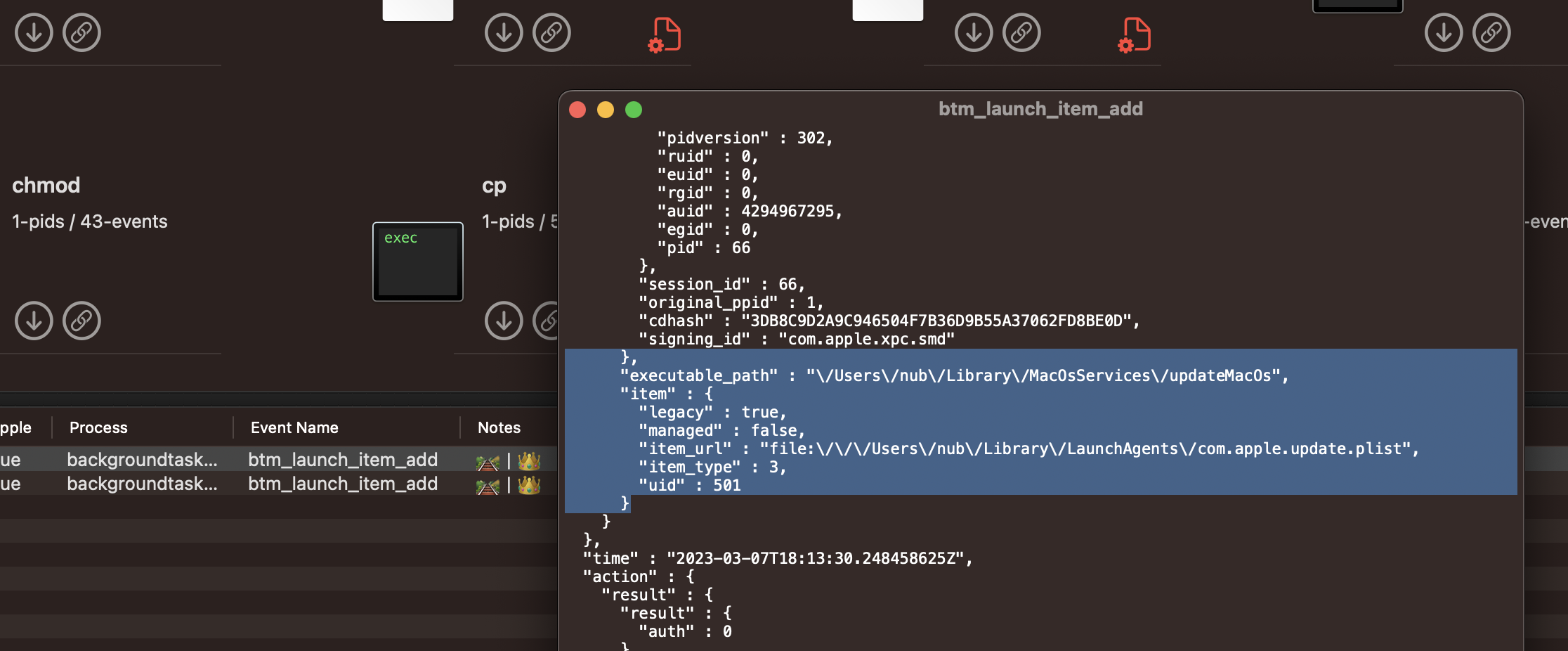Click link icon in card above chmod
Image resolution: width=1568 pixels, height=651 pixels.
81,32
